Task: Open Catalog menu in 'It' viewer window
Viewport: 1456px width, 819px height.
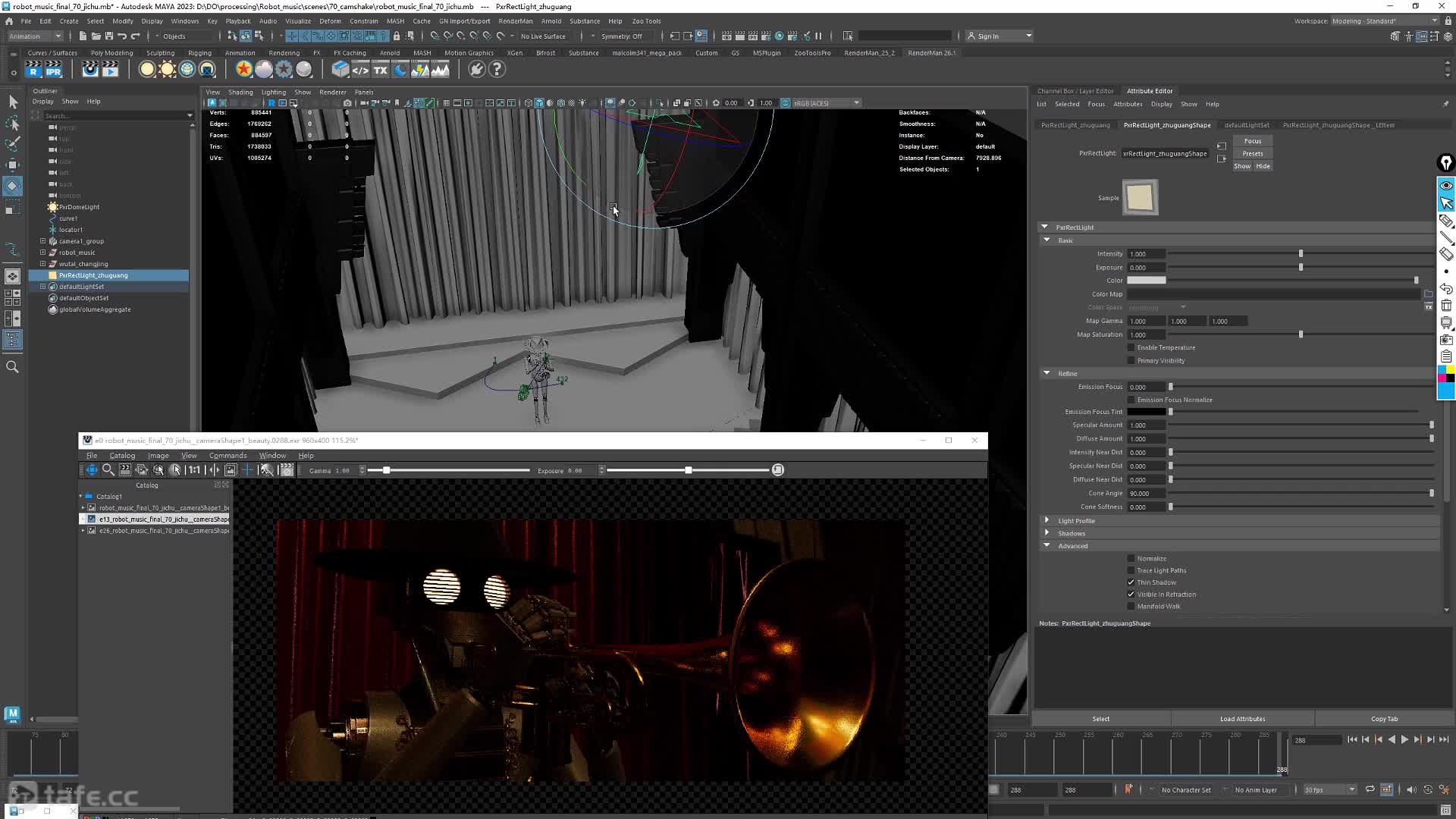Action: coord(122,456)
